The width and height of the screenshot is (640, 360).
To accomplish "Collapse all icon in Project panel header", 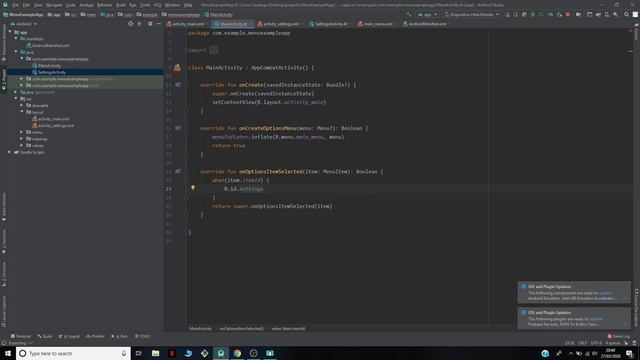I will tap(140, 24).
